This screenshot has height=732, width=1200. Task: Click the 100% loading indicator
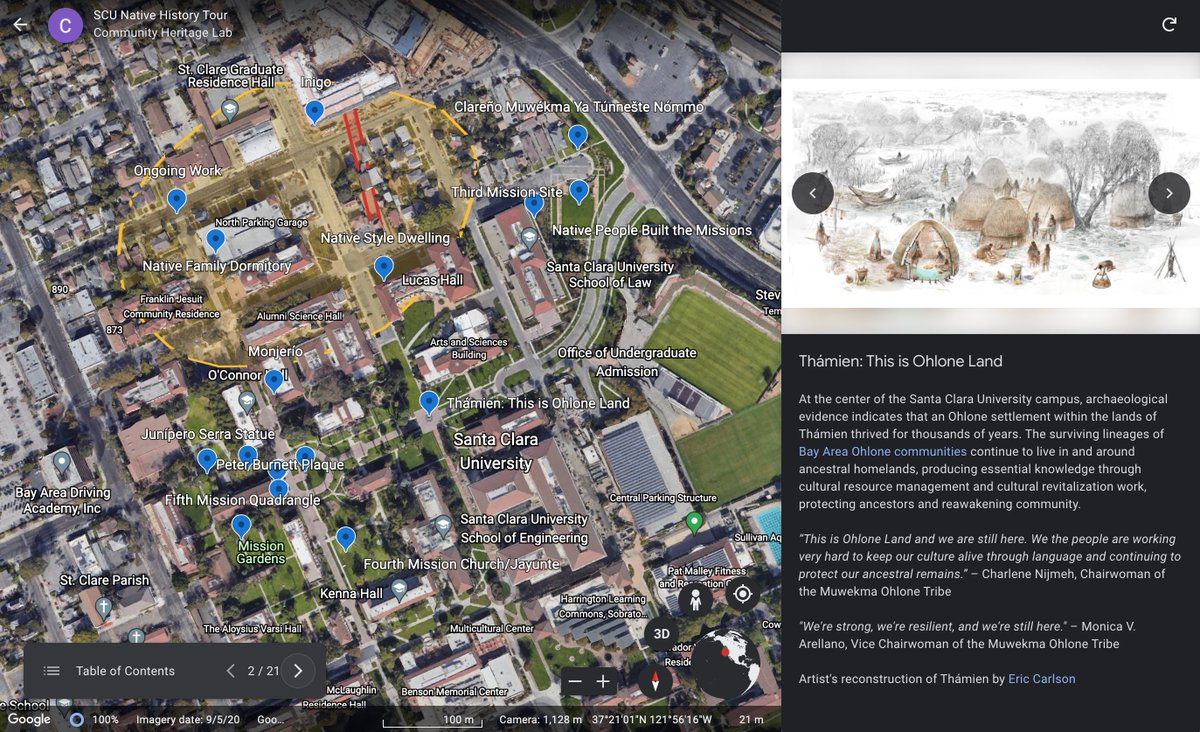95,719
